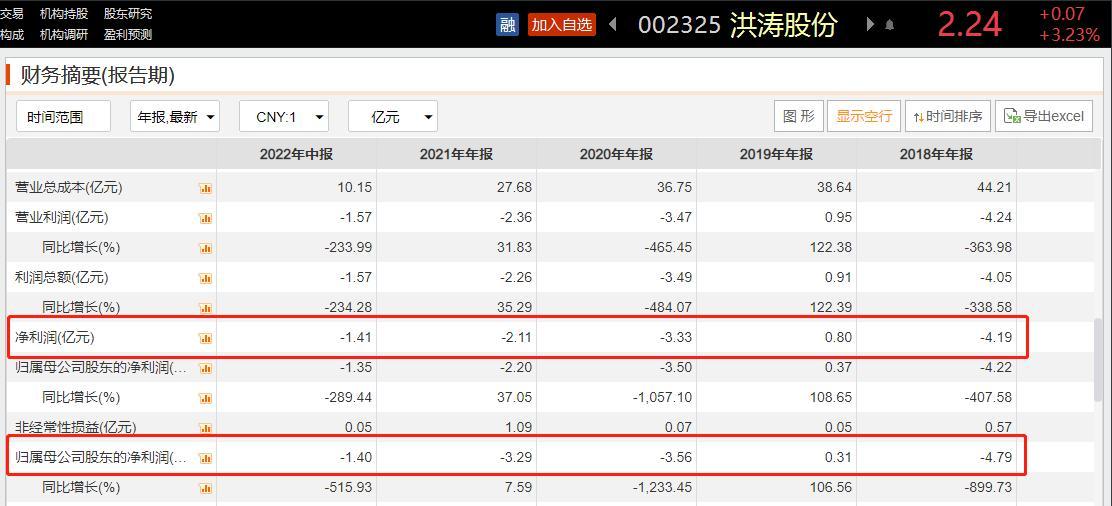
Task: Toggle 显示空行 button
Action: pyautogui.click(x=864, y=116)
